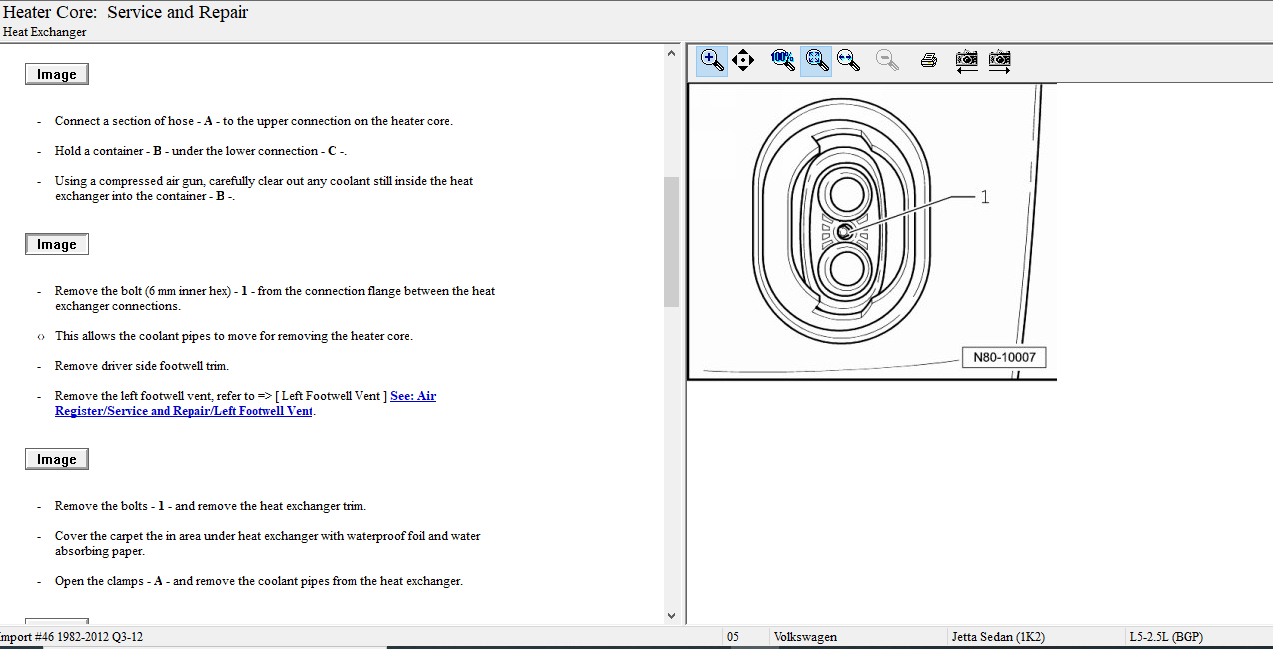Activate the pan image tool
The image size is (1273, 649).
(743, 60)
